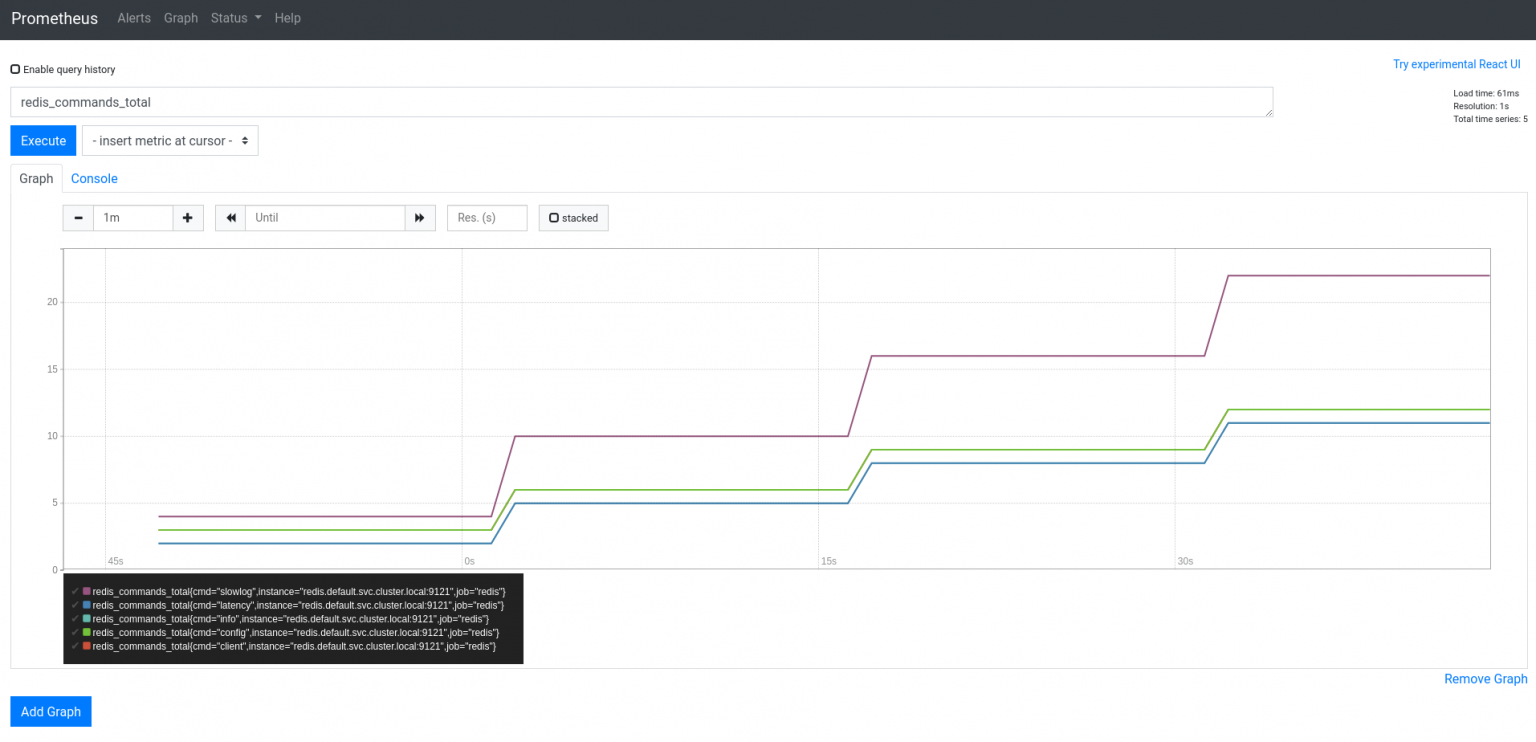This screenshot has height=742, width=1536.
Task: Click the double-right arrows to shift graph later
Action: [420, 217]
